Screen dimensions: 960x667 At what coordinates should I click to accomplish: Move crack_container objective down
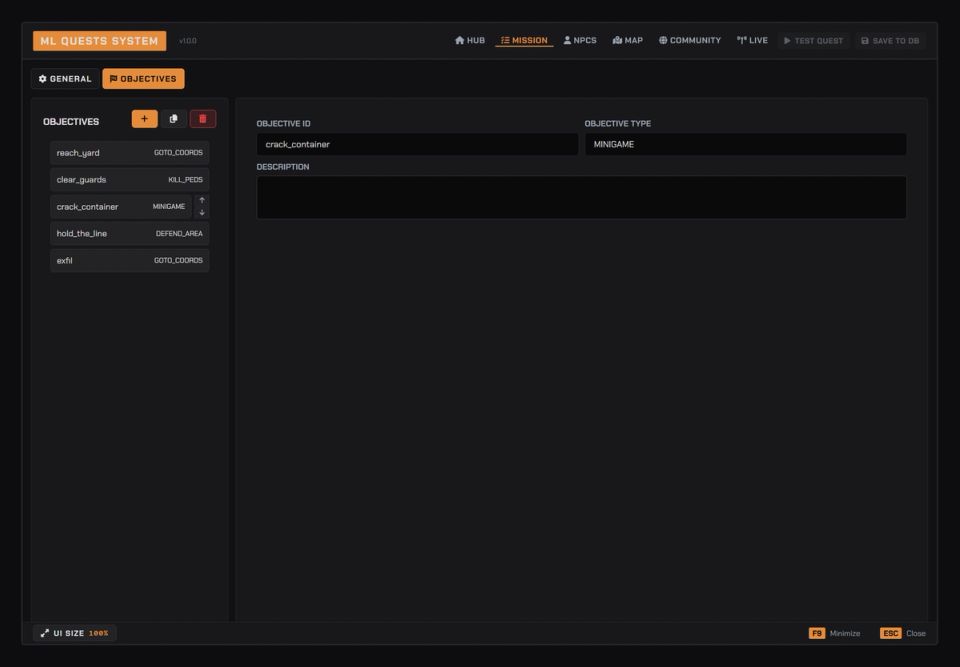(x=202, y=213)
